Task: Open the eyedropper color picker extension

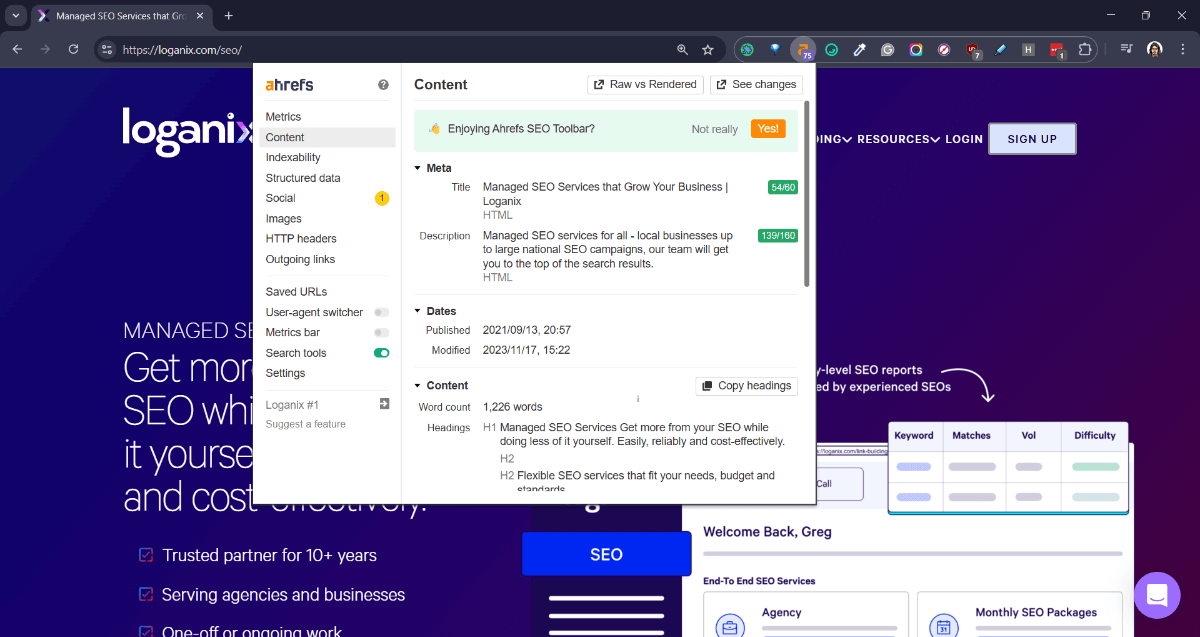Action: point(859,49)
